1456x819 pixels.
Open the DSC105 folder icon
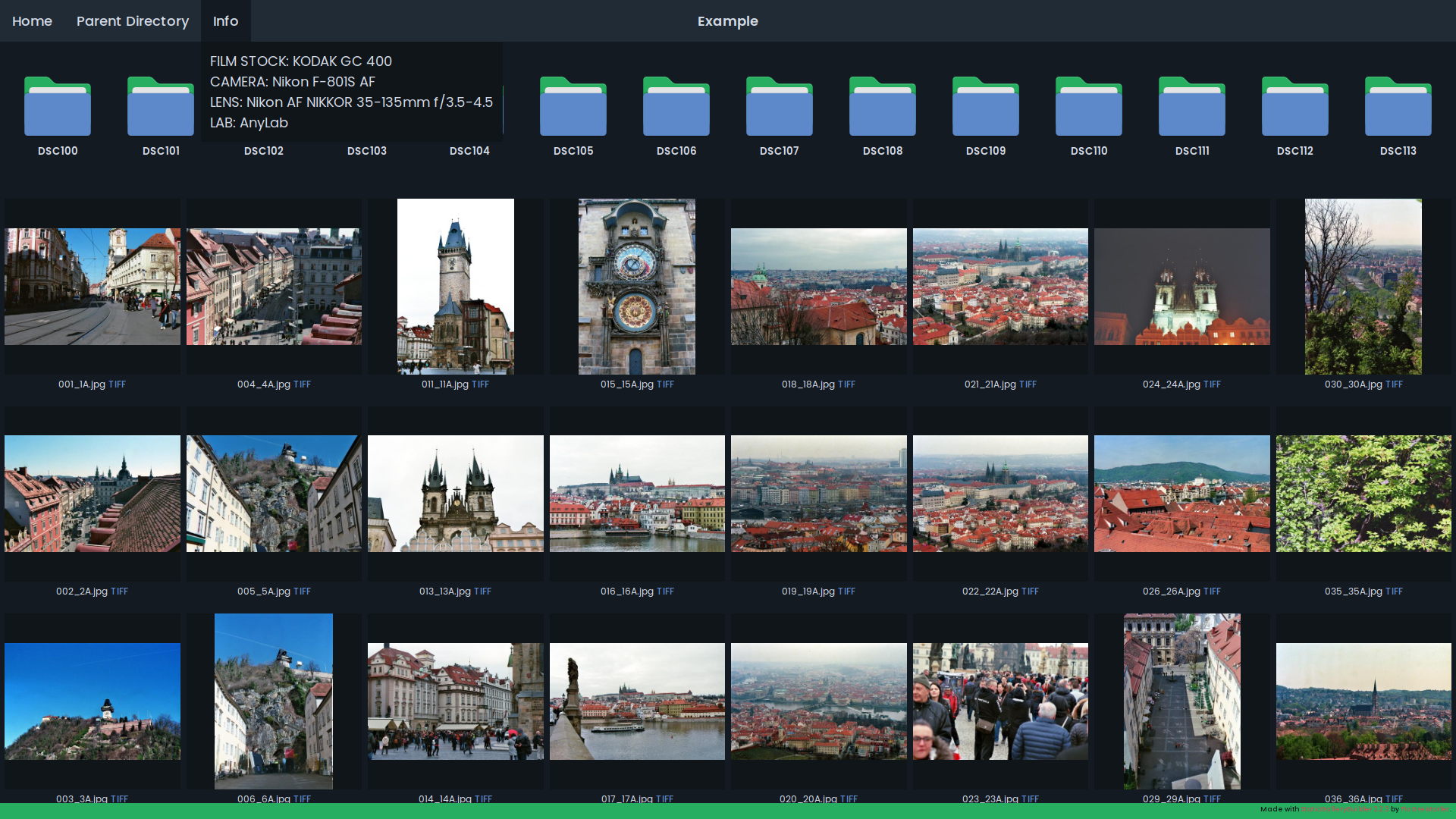coord(573,106)
